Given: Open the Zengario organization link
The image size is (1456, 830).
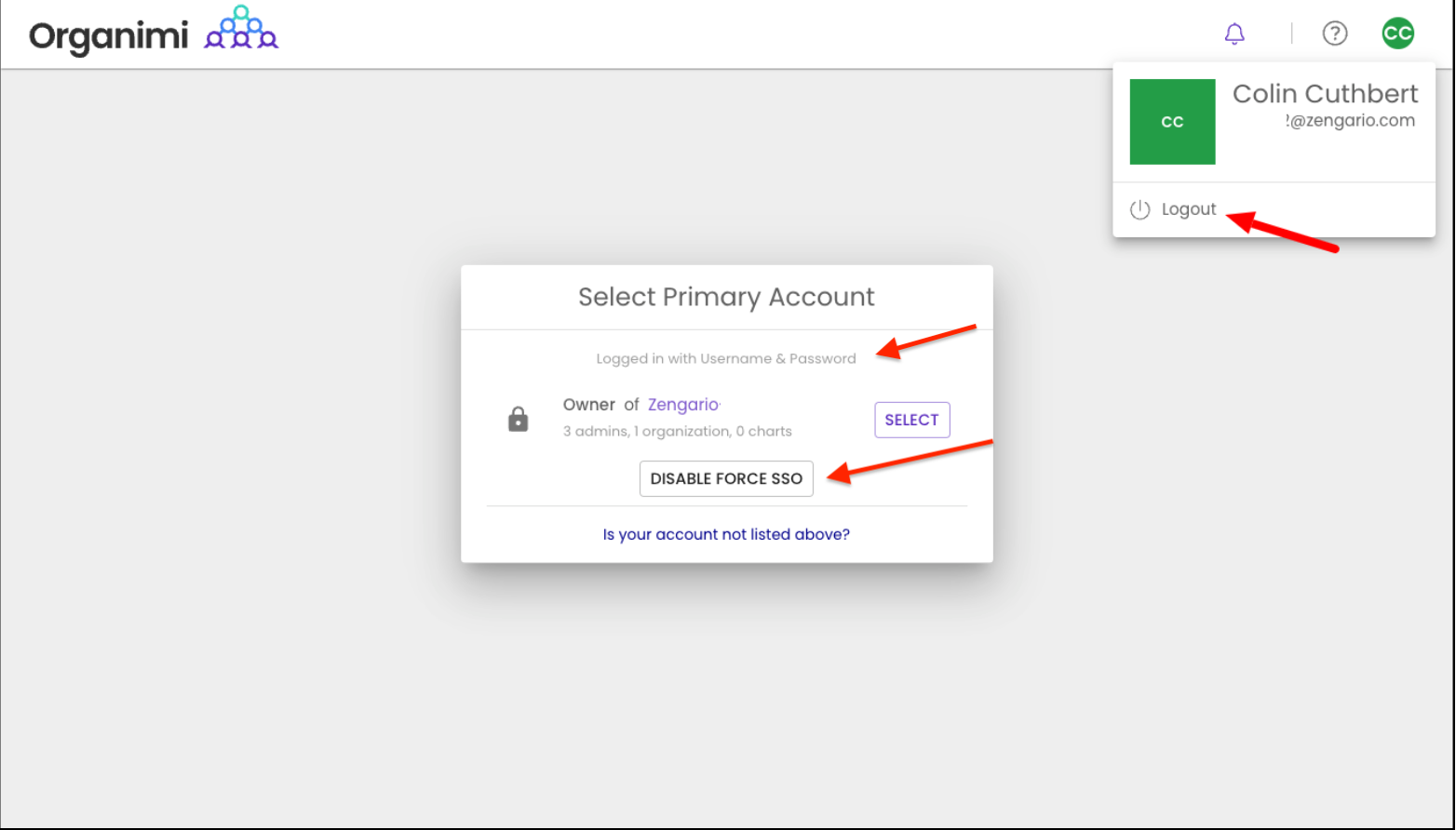Looking at the screenshot, I should click(683, 405).
